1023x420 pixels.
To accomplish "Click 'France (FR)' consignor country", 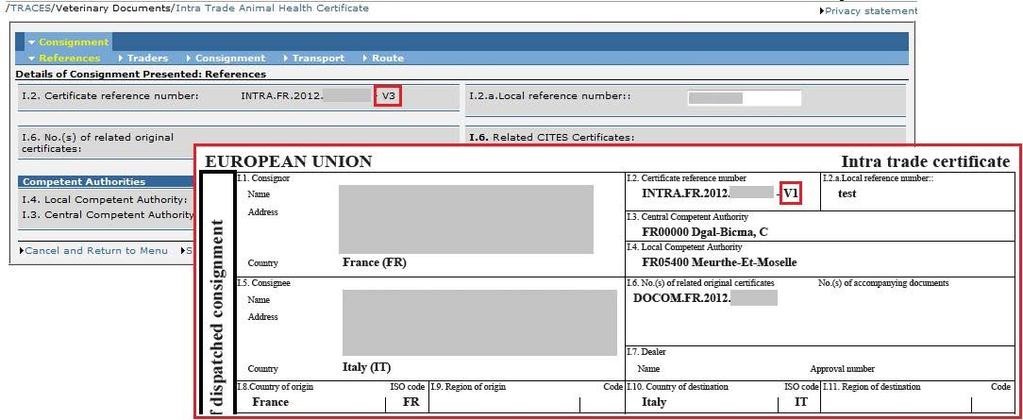I will point(374,262).
